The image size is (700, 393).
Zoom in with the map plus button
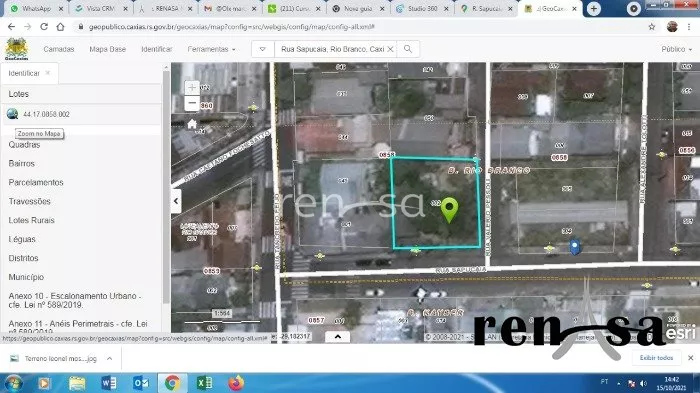pos(192,88)
